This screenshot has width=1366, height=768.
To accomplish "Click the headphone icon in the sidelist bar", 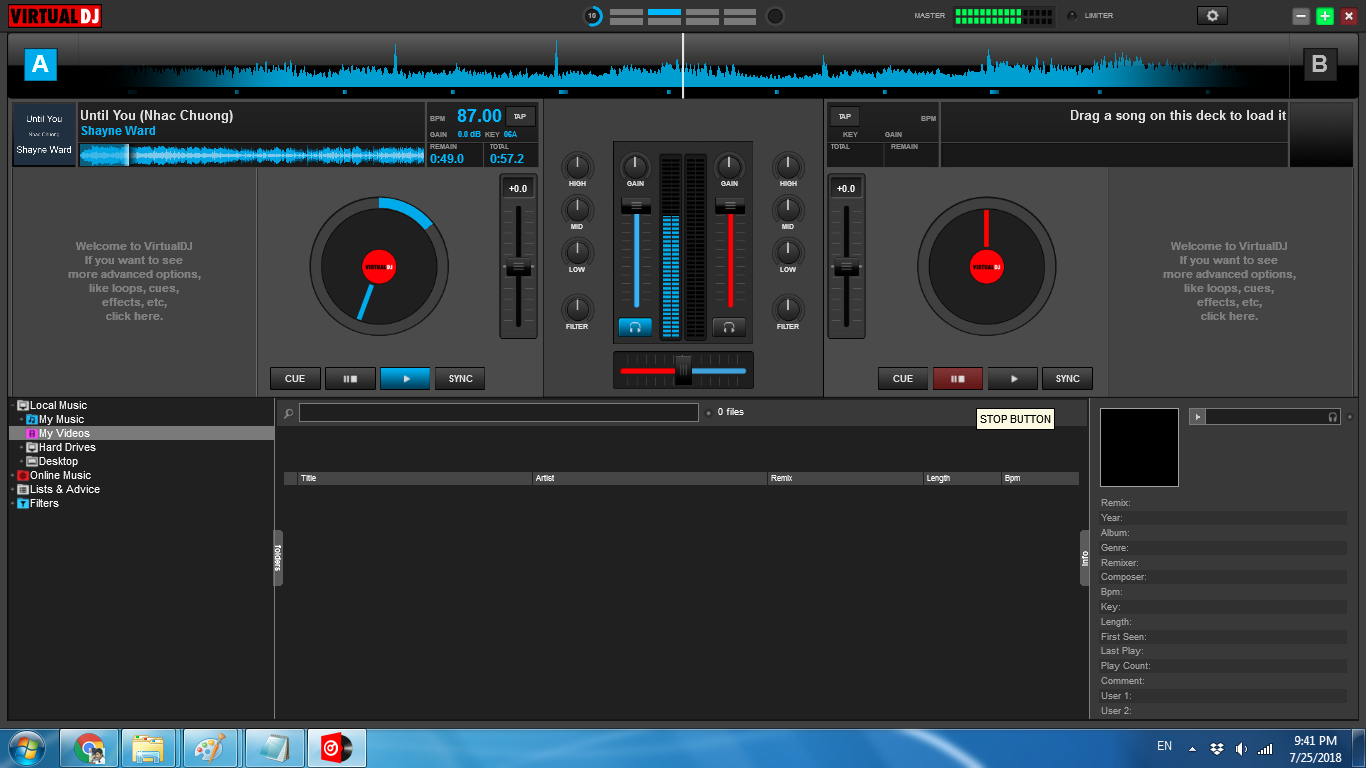I will click(1331, 416).
